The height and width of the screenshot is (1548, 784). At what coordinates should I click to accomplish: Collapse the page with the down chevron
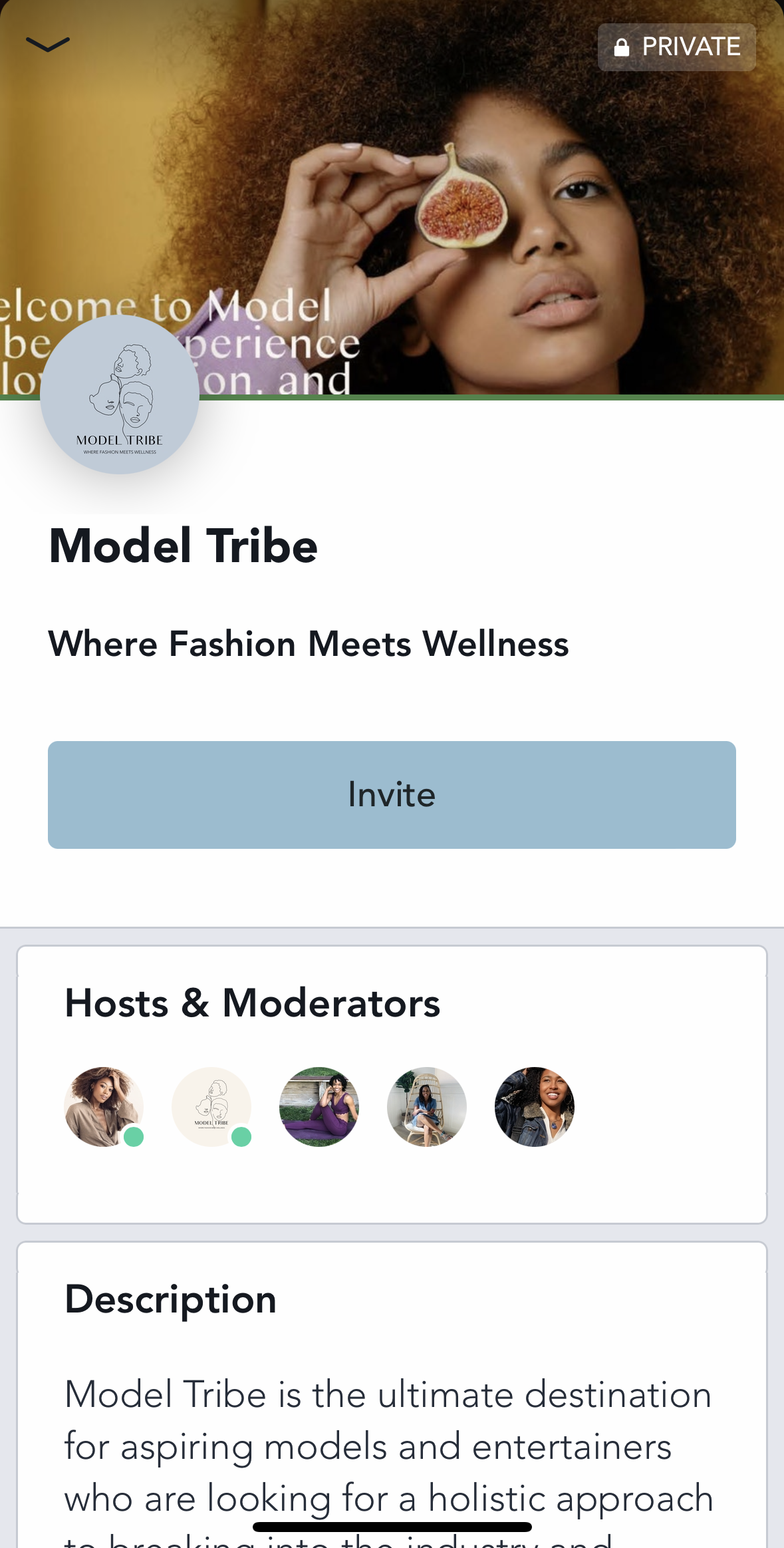click(x=48, y=45)
